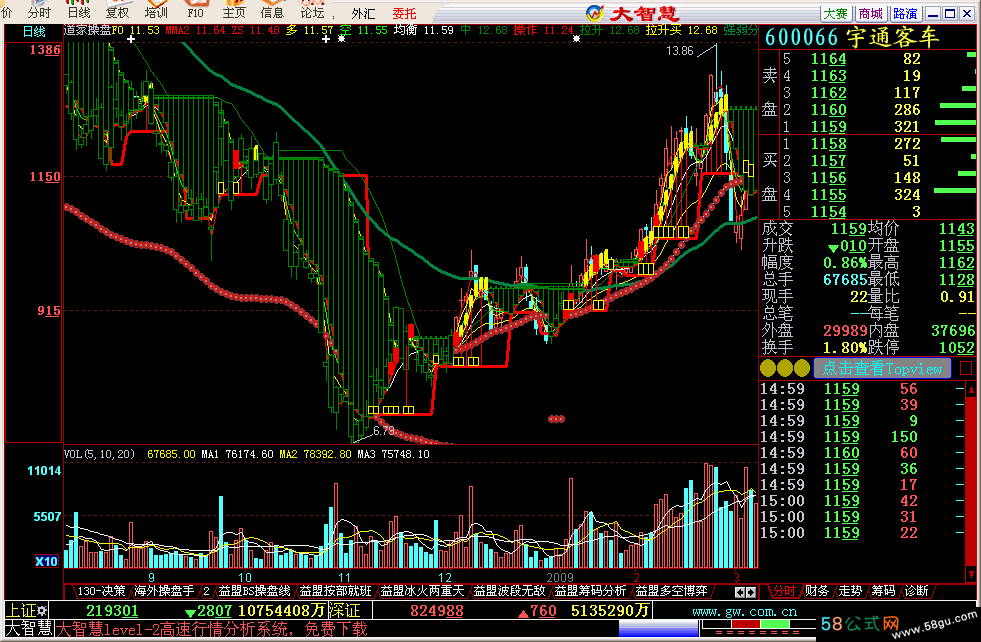Click sell level 1 price 1159
This screenshot has width=981, height=642.
click(828, 126)
